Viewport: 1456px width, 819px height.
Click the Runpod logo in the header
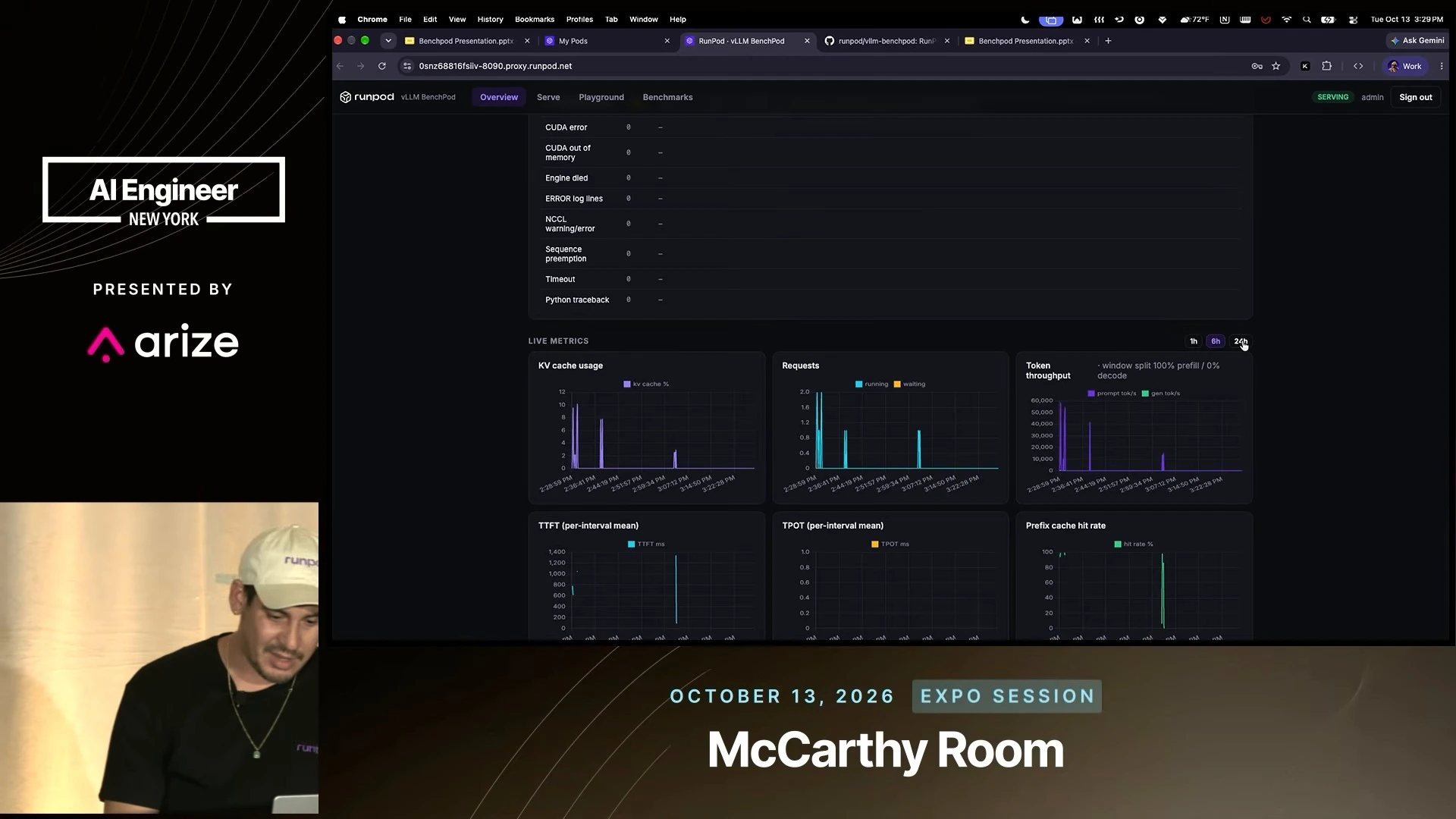(x=367, y=97)
